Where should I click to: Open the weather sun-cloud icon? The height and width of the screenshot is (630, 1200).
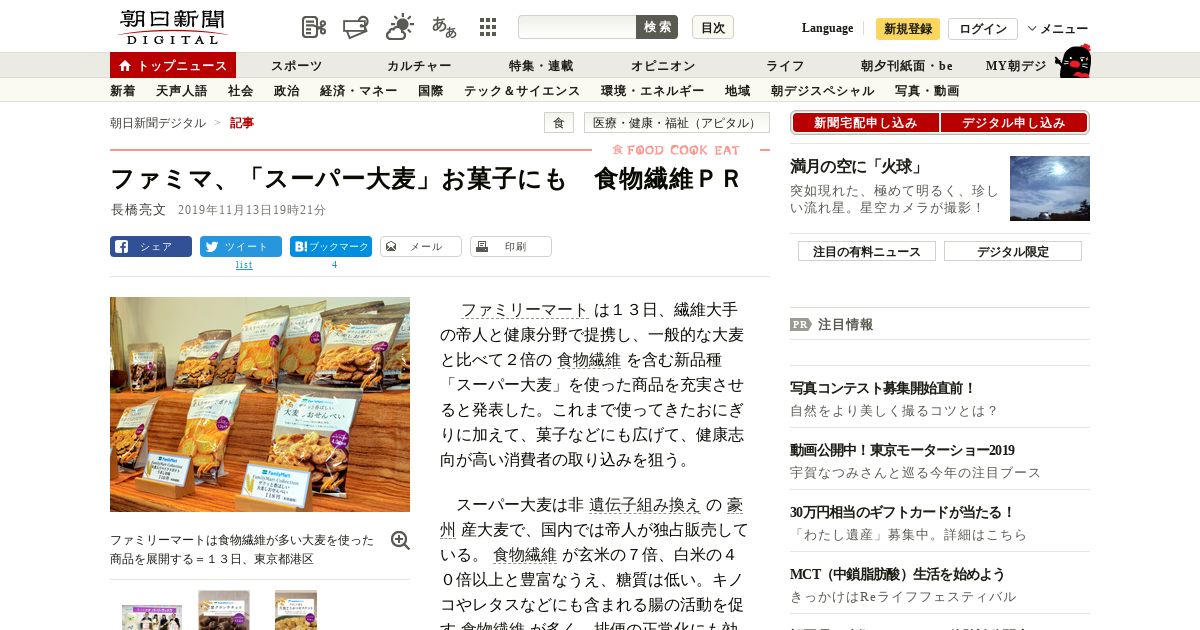[400, 27]
